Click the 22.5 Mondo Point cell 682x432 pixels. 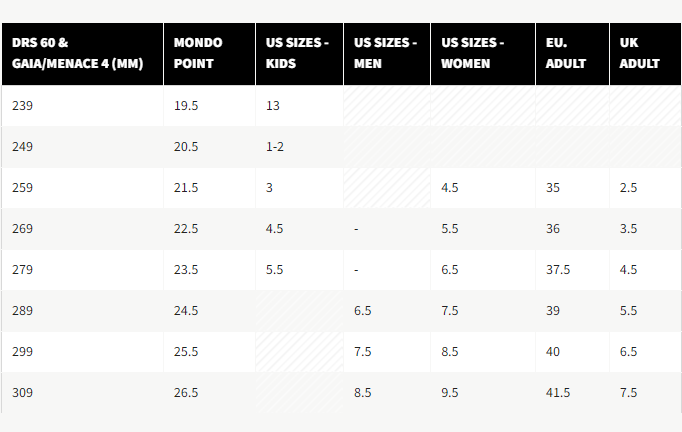186,228
